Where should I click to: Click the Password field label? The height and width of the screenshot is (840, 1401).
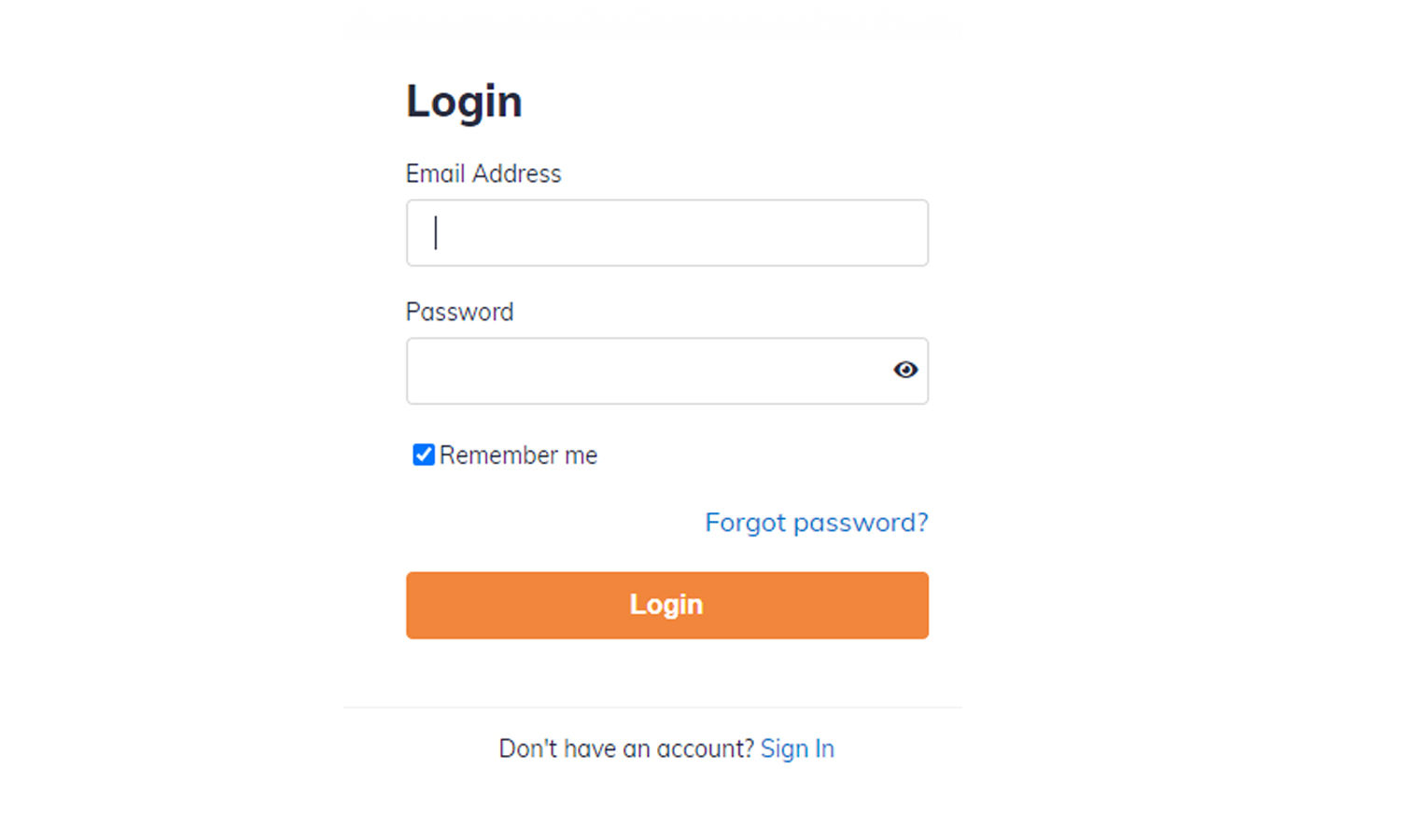pos(459,312)
